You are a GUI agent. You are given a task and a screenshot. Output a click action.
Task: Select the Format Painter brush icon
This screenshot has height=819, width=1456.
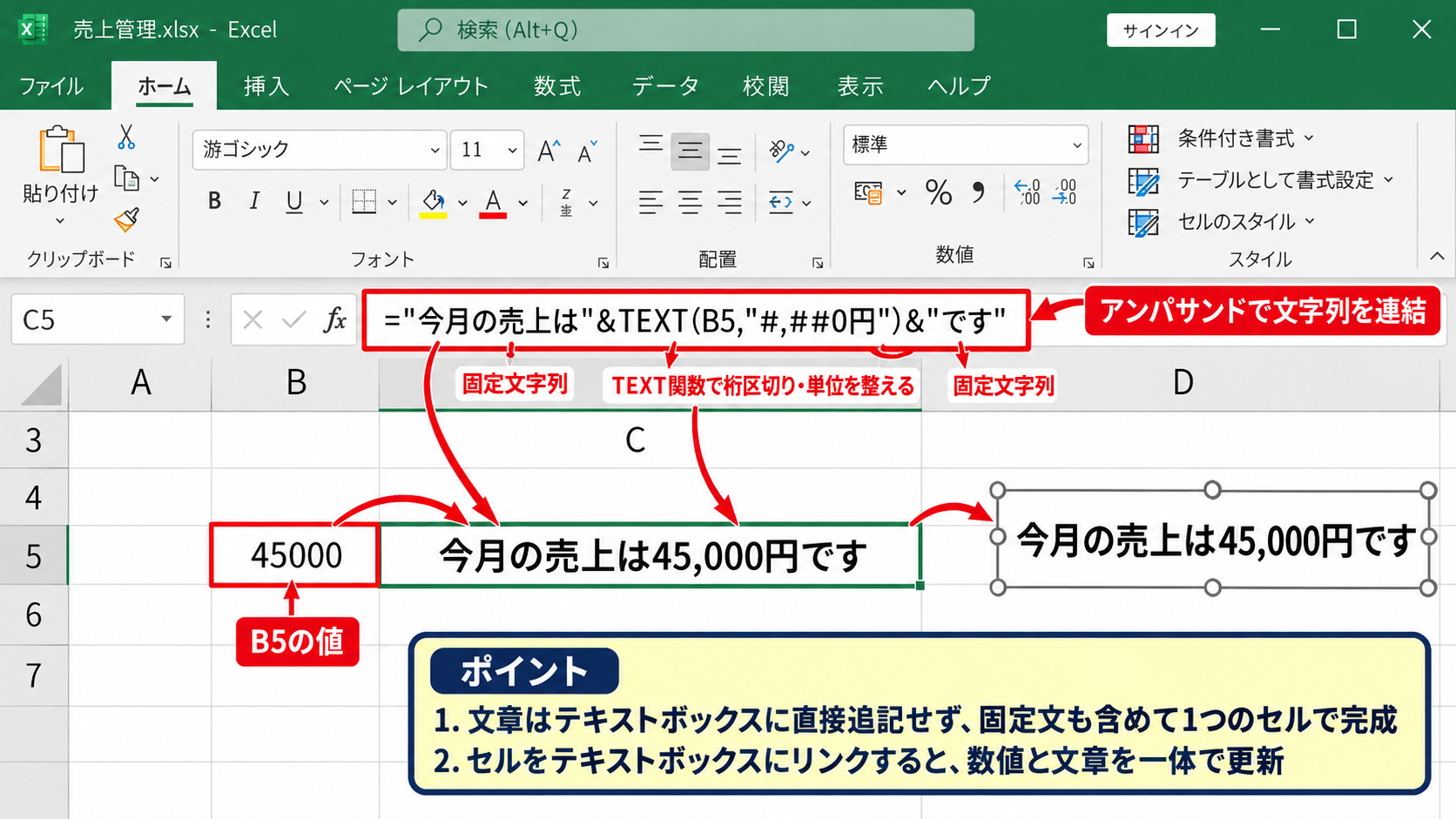pos(127,219)
